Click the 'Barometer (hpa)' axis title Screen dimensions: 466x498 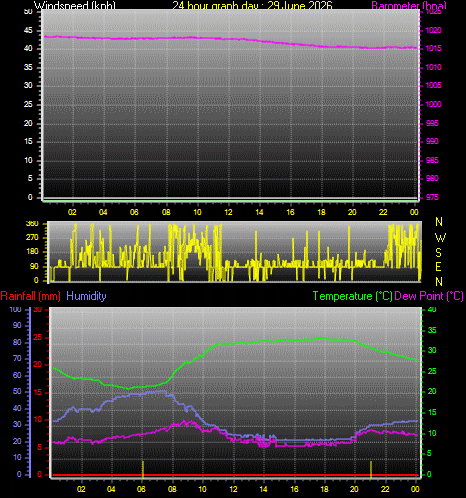coord(409,5)
